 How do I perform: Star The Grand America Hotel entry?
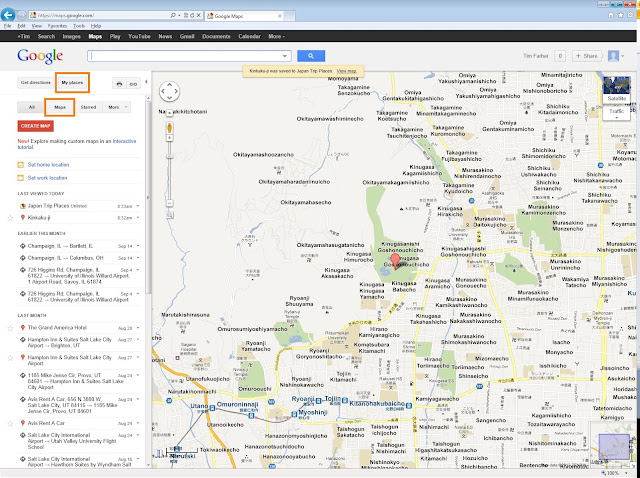click(x=10, y=328)
